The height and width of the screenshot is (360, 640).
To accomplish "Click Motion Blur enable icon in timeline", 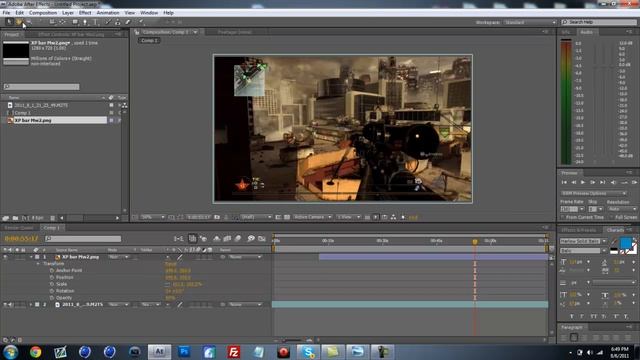I will pos(238,238).
